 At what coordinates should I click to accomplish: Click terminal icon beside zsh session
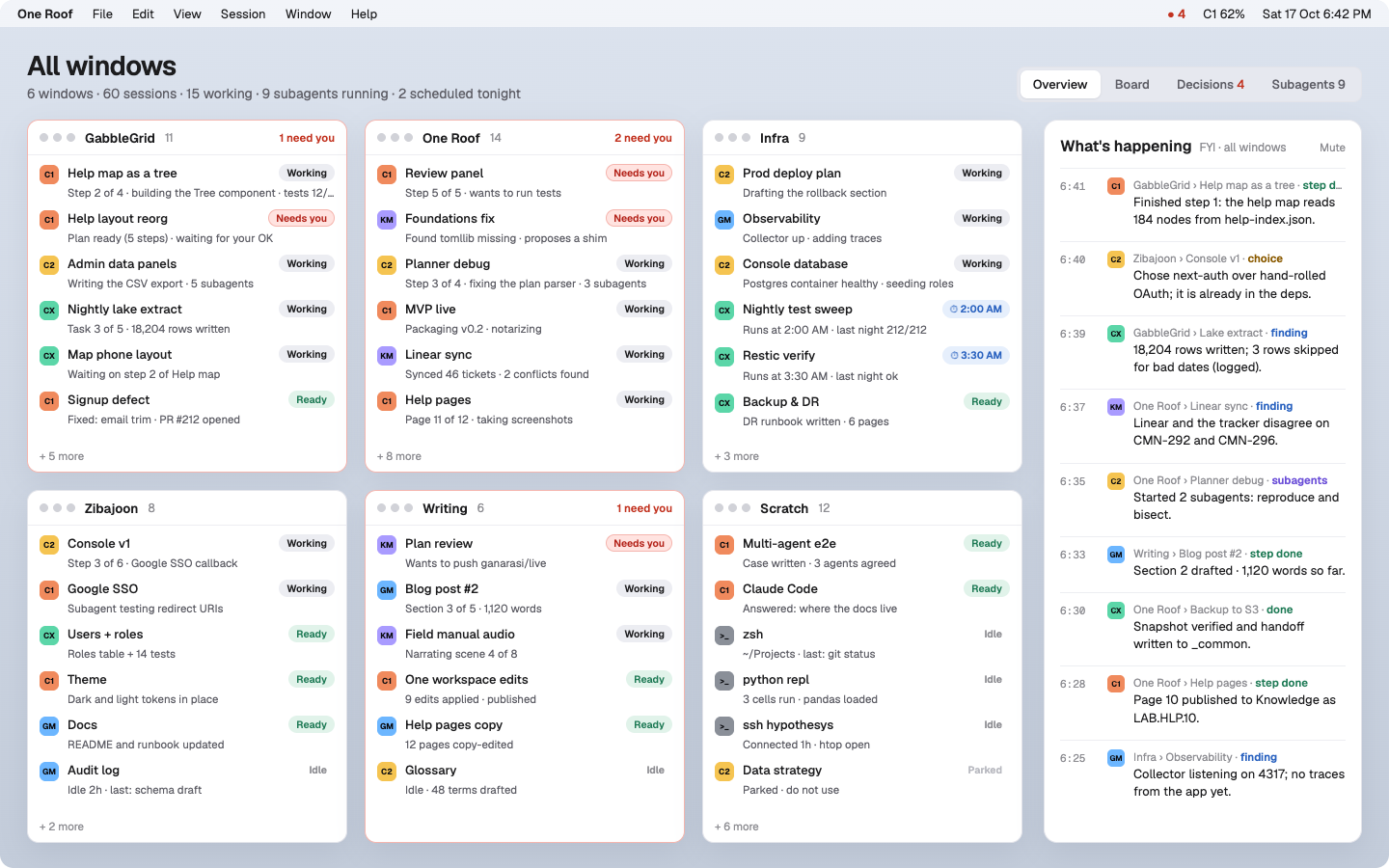click(x=724, y=636)
